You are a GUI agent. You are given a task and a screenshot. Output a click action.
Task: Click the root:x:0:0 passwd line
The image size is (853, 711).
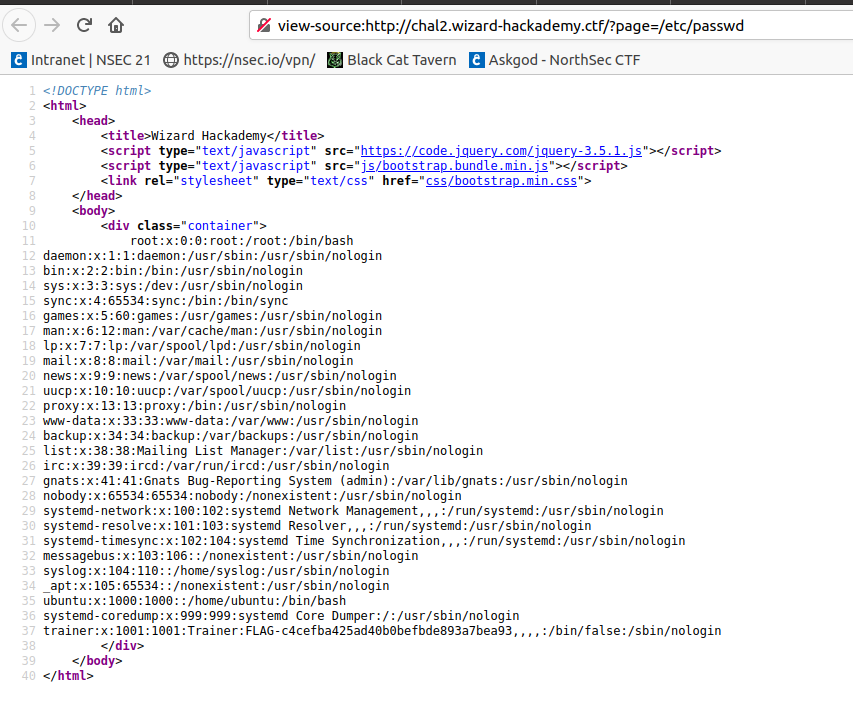tap(242, 240)
